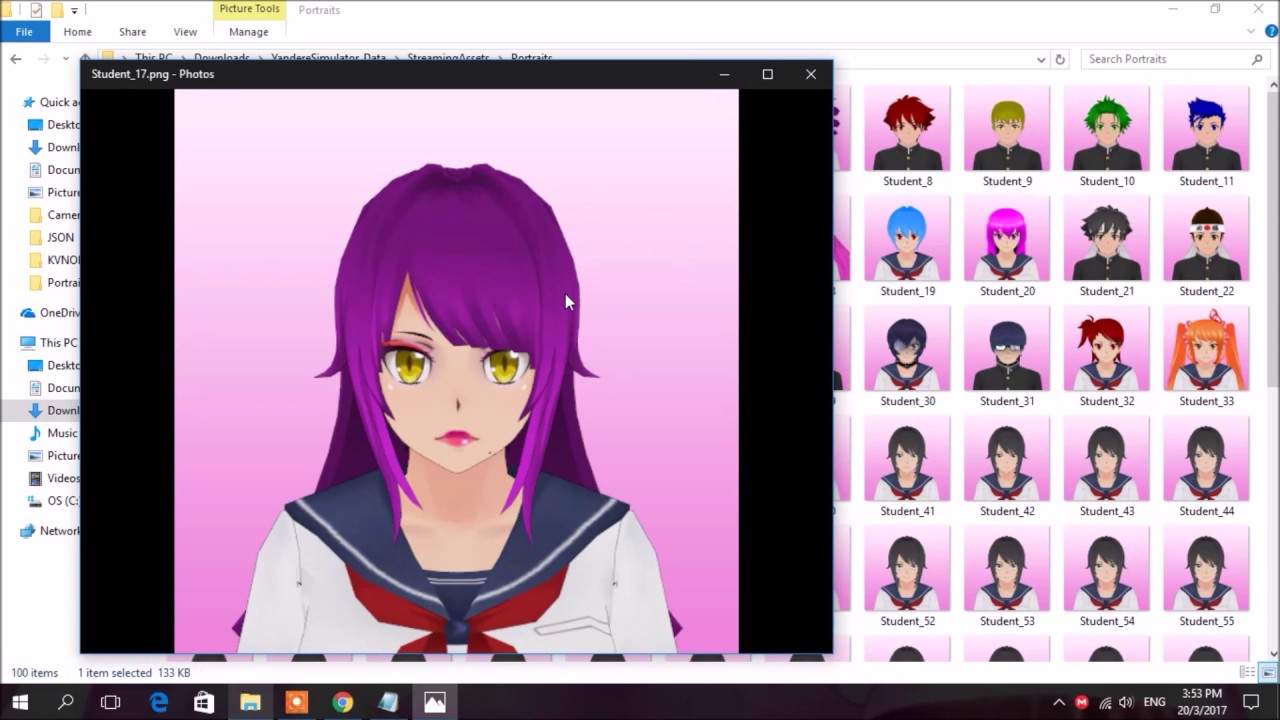Open the View ribbon tab
Image resolution: width=1280 pixels, height=720 pixels.
[x=185, y=32]
